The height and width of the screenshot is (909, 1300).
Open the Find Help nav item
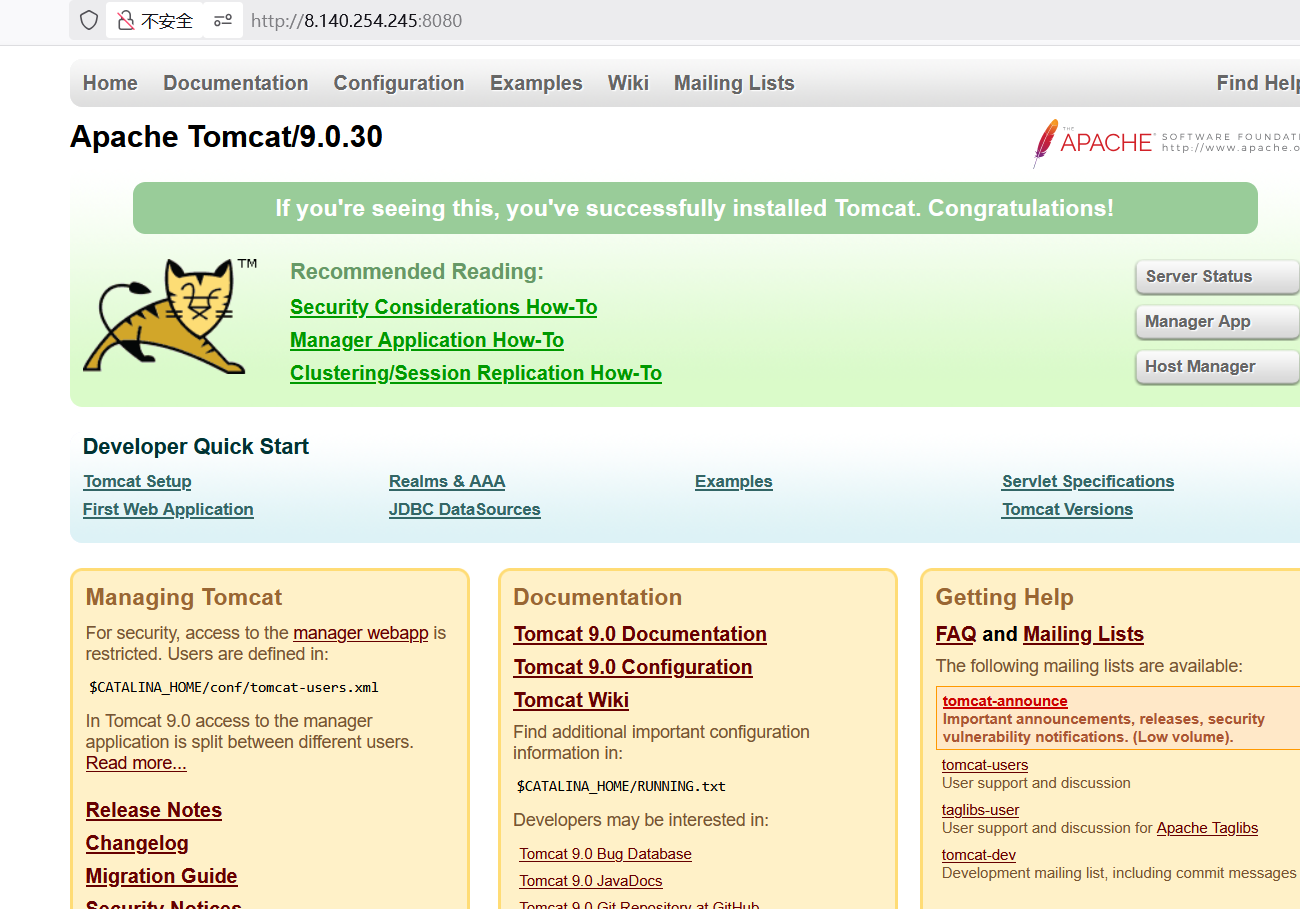coord(1258,83)
